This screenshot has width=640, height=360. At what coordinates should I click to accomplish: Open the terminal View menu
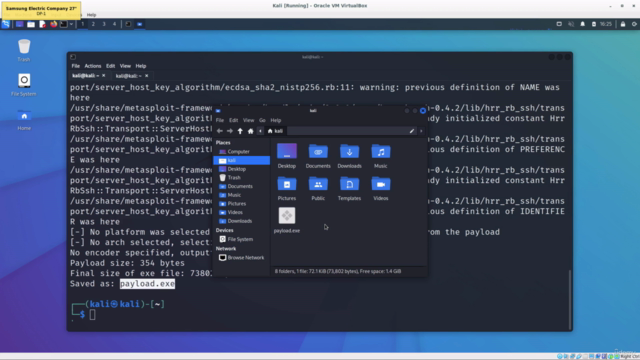pyautogui.click(x=125, y=66)
